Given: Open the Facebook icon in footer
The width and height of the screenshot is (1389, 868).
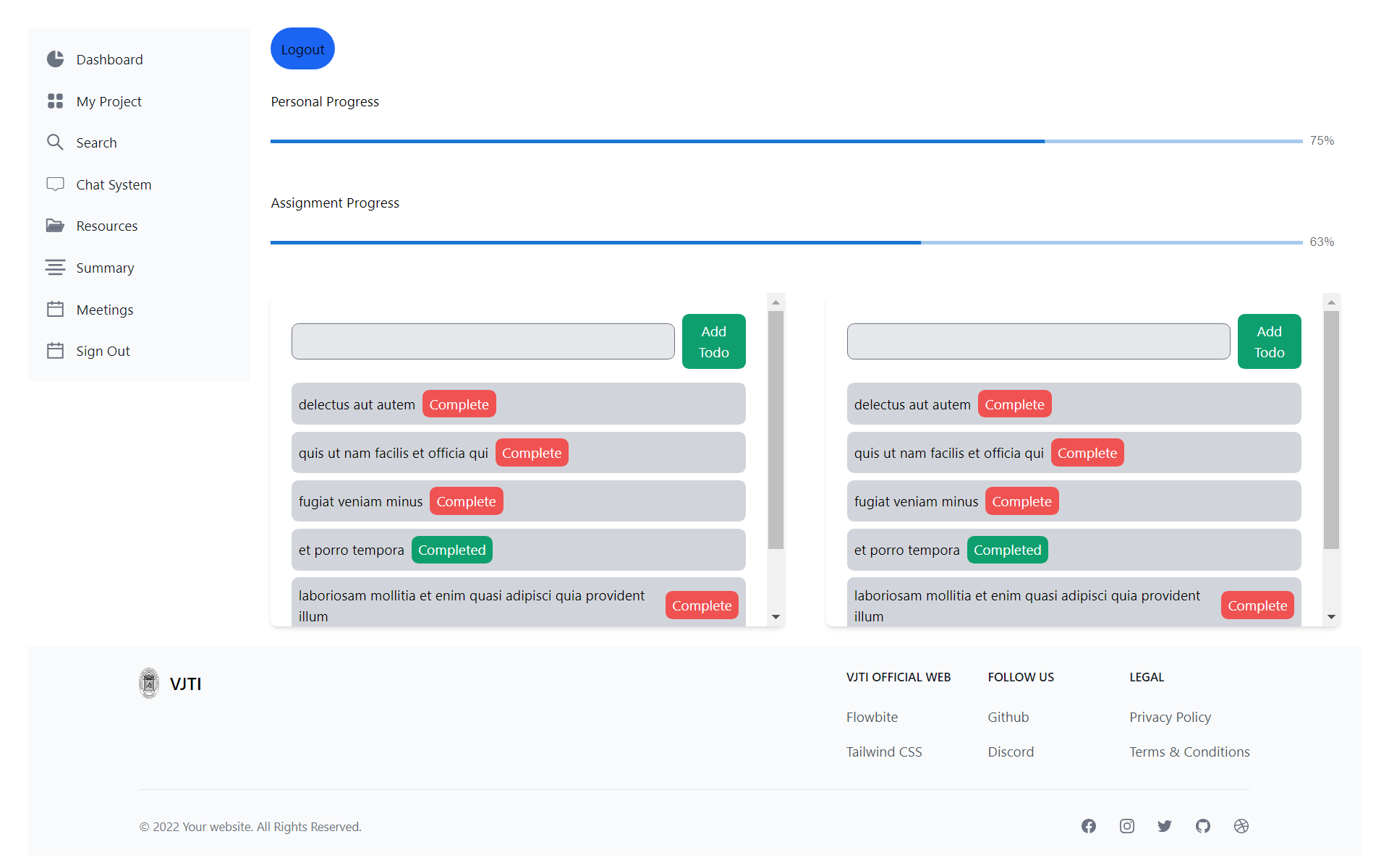Looking at the screenshot, I should click(1089, 826).
